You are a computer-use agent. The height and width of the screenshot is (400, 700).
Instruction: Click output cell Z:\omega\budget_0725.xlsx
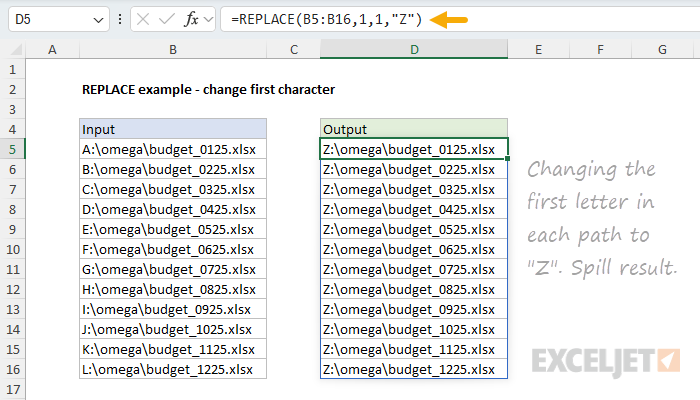point(414,269)
